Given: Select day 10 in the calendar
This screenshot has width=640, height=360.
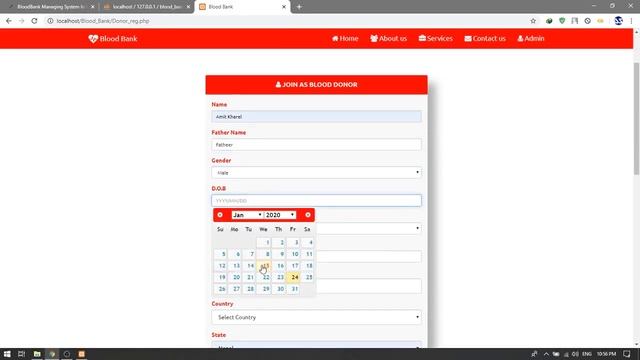Looking at the screenshot, I should coord(293,254).
